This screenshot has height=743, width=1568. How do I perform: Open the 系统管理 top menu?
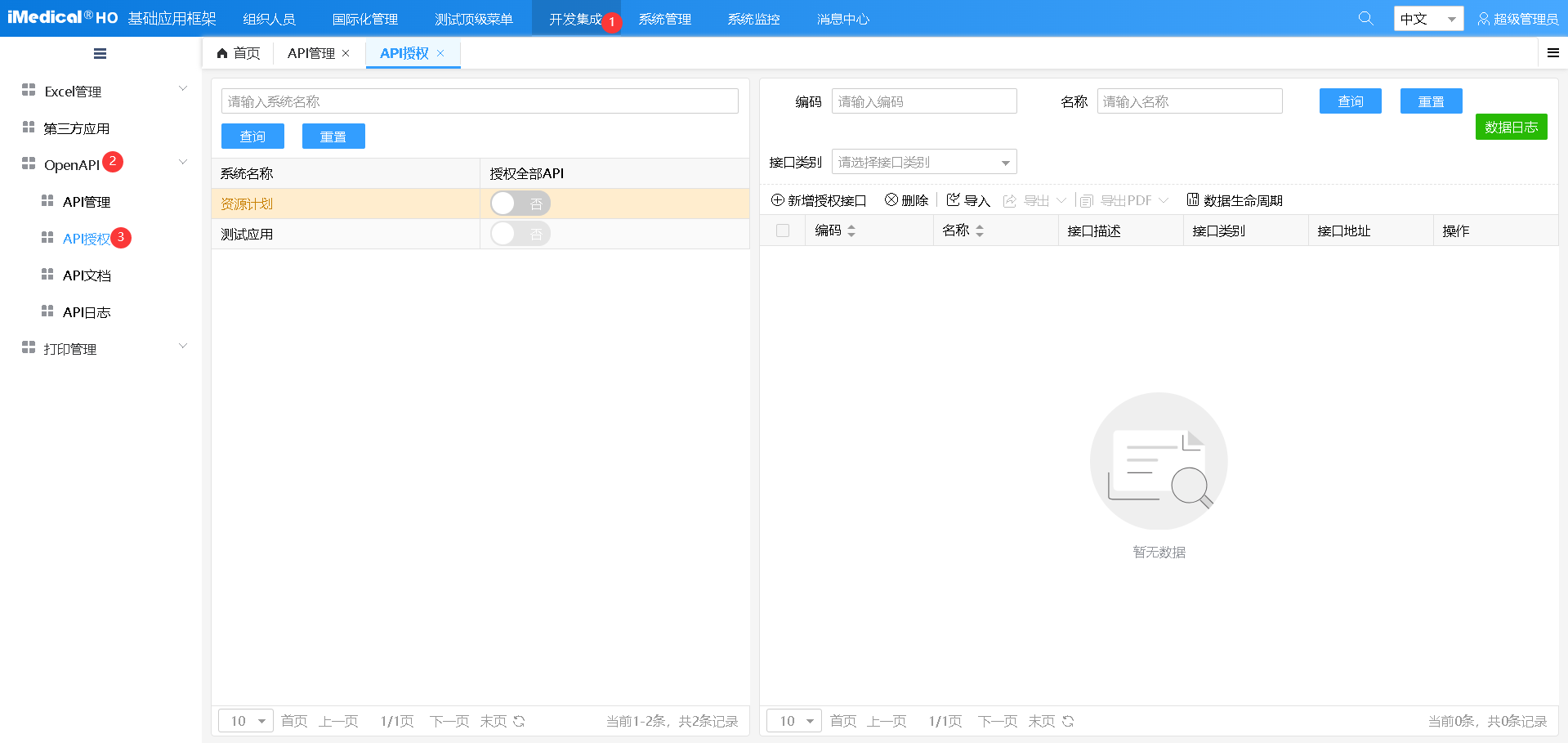[664, 19]
